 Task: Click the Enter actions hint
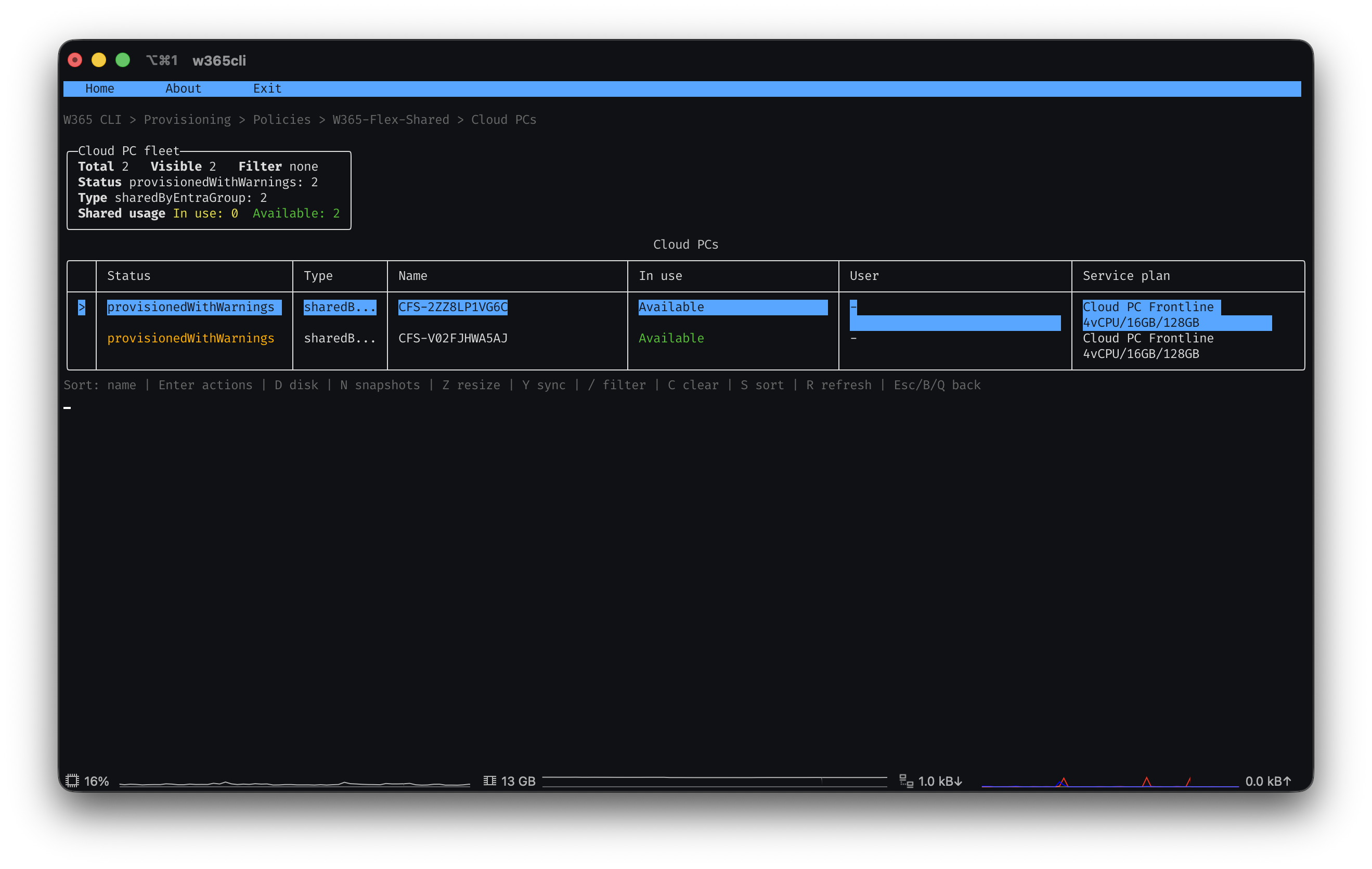(x=205, y=386)
